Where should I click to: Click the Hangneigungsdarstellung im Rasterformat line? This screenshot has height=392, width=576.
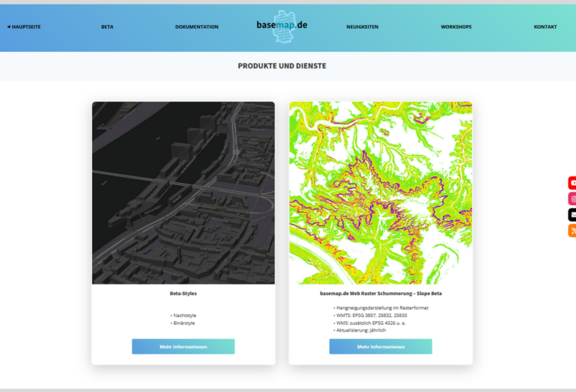381,308
